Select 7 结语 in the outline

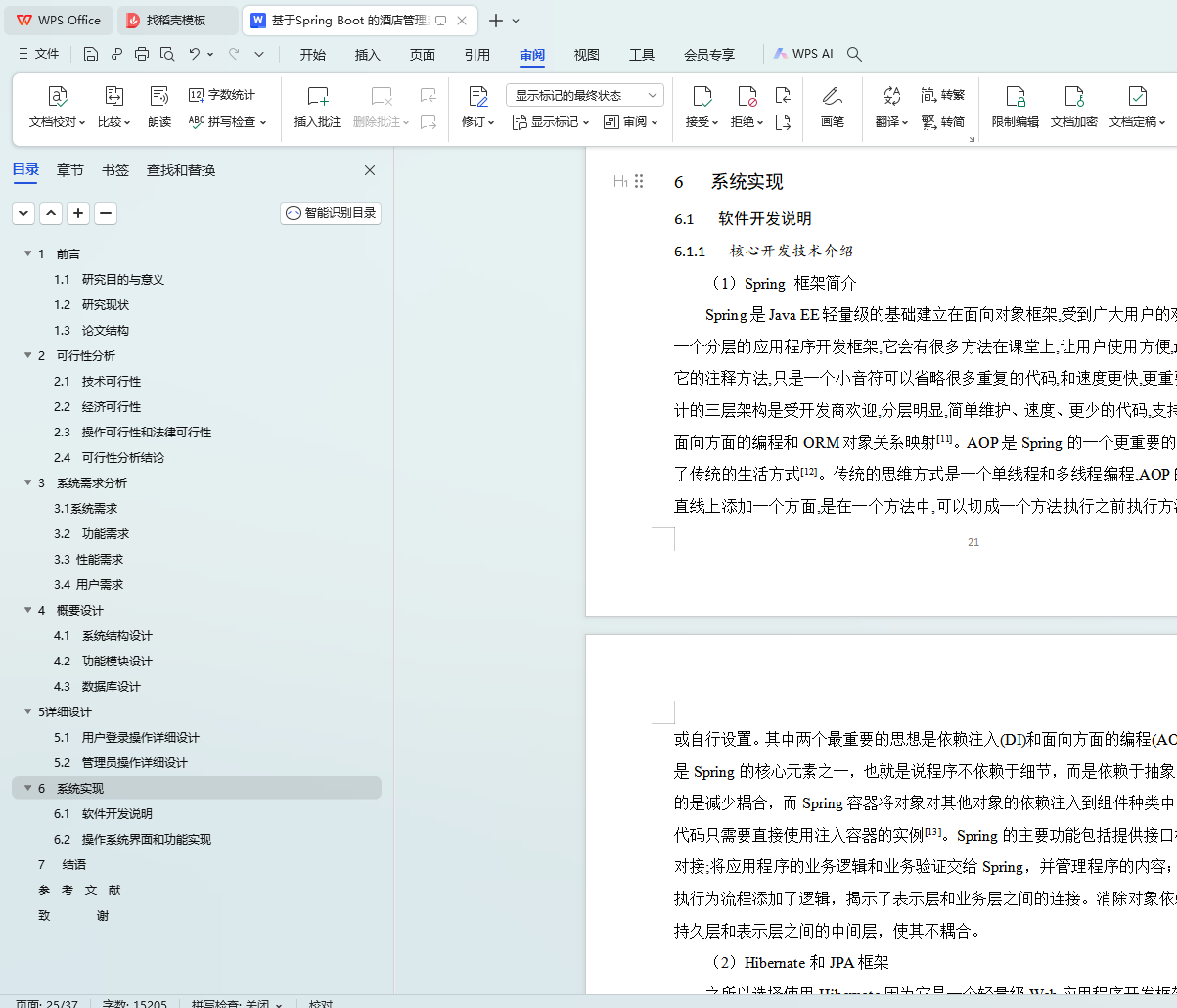coord(62,864)
